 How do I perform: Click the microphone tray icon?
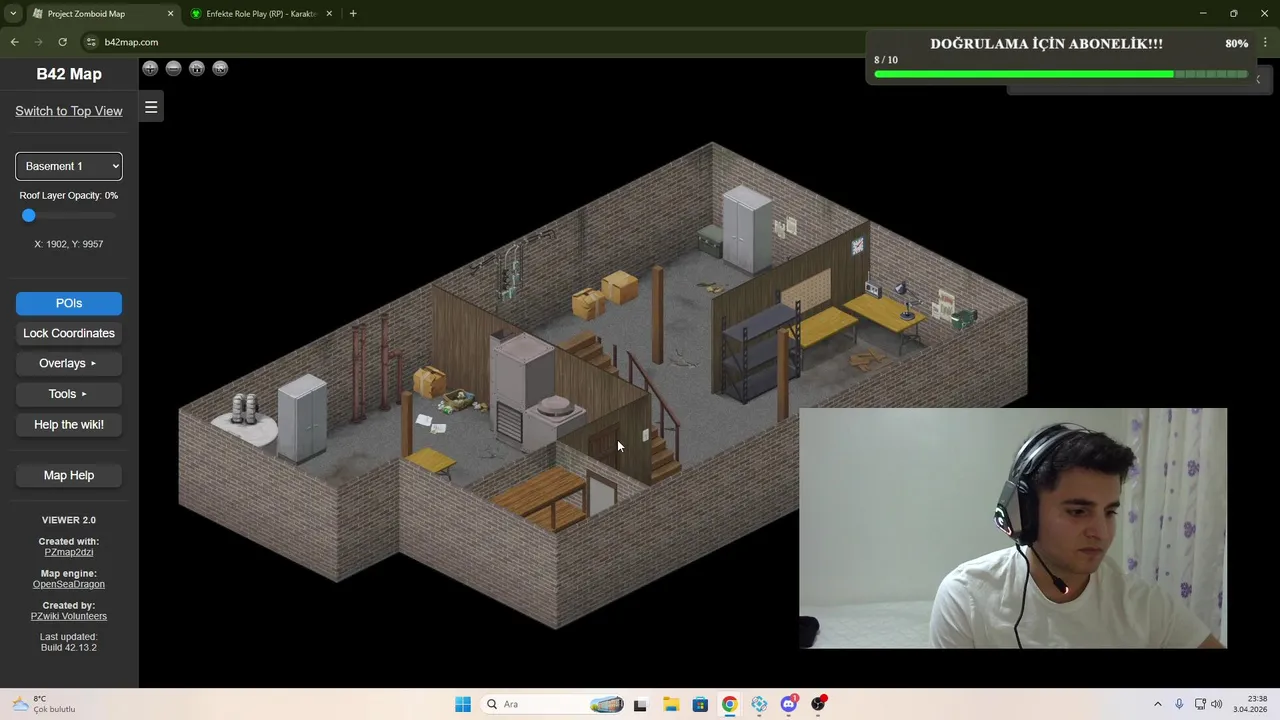point(1180,704)
